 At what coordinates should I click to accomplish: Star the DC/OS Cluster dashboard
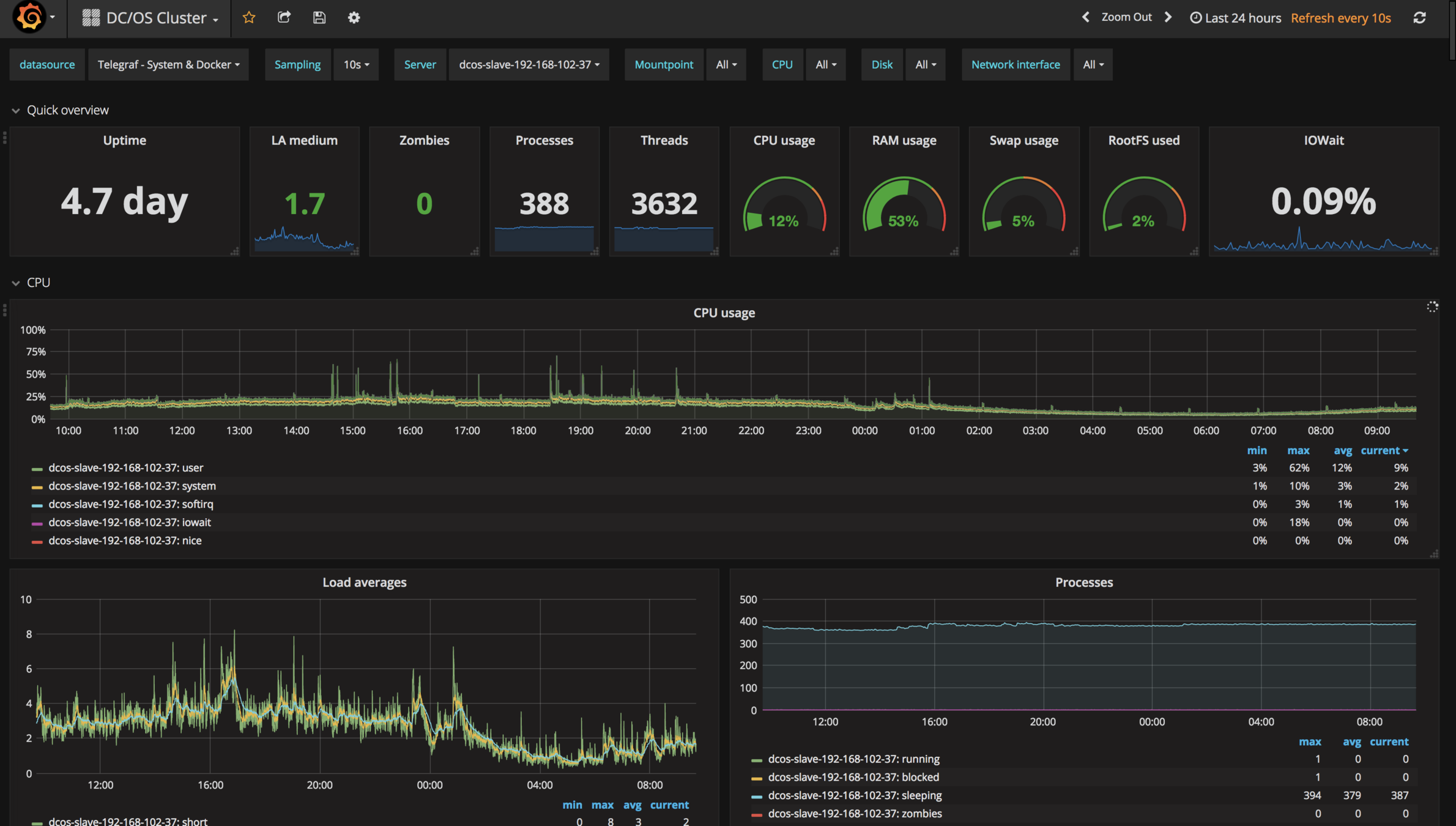tap(249, 18)
